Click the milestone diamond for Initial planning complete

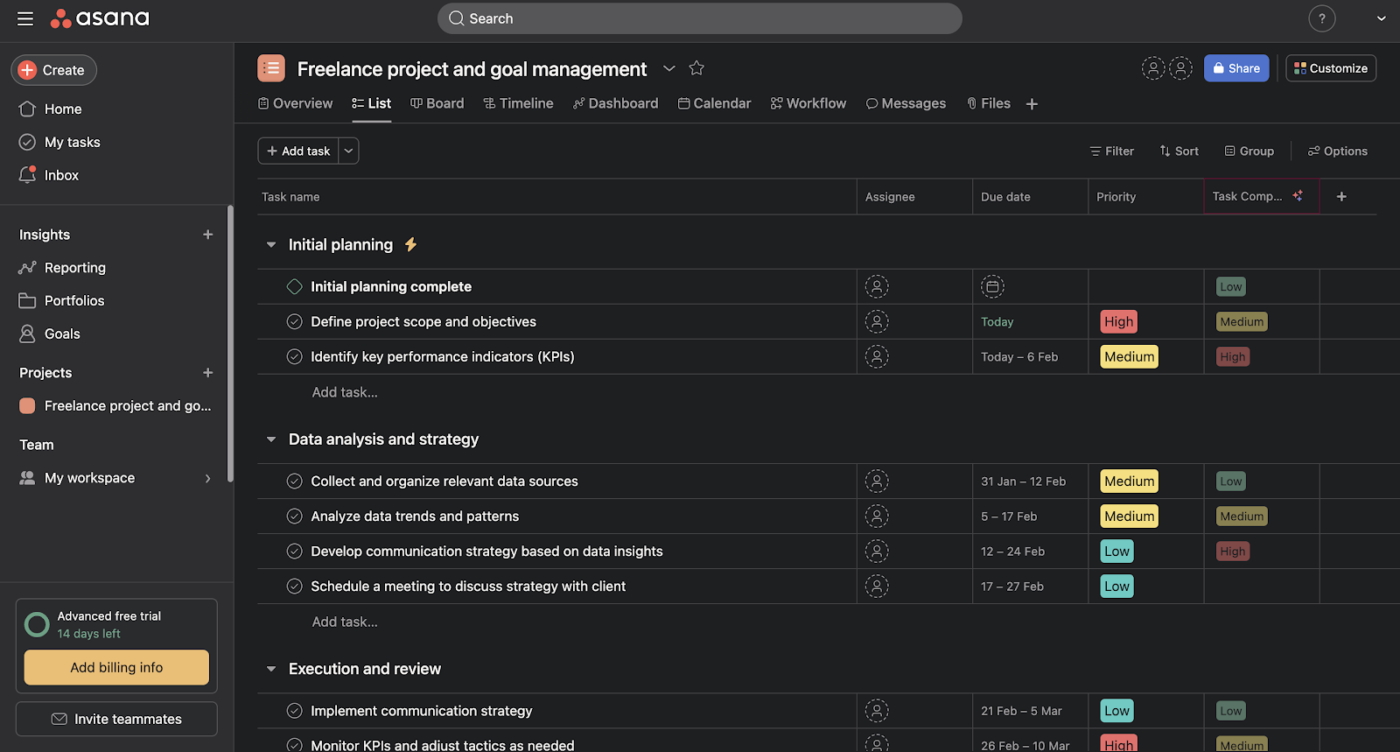tap(294, 287)
